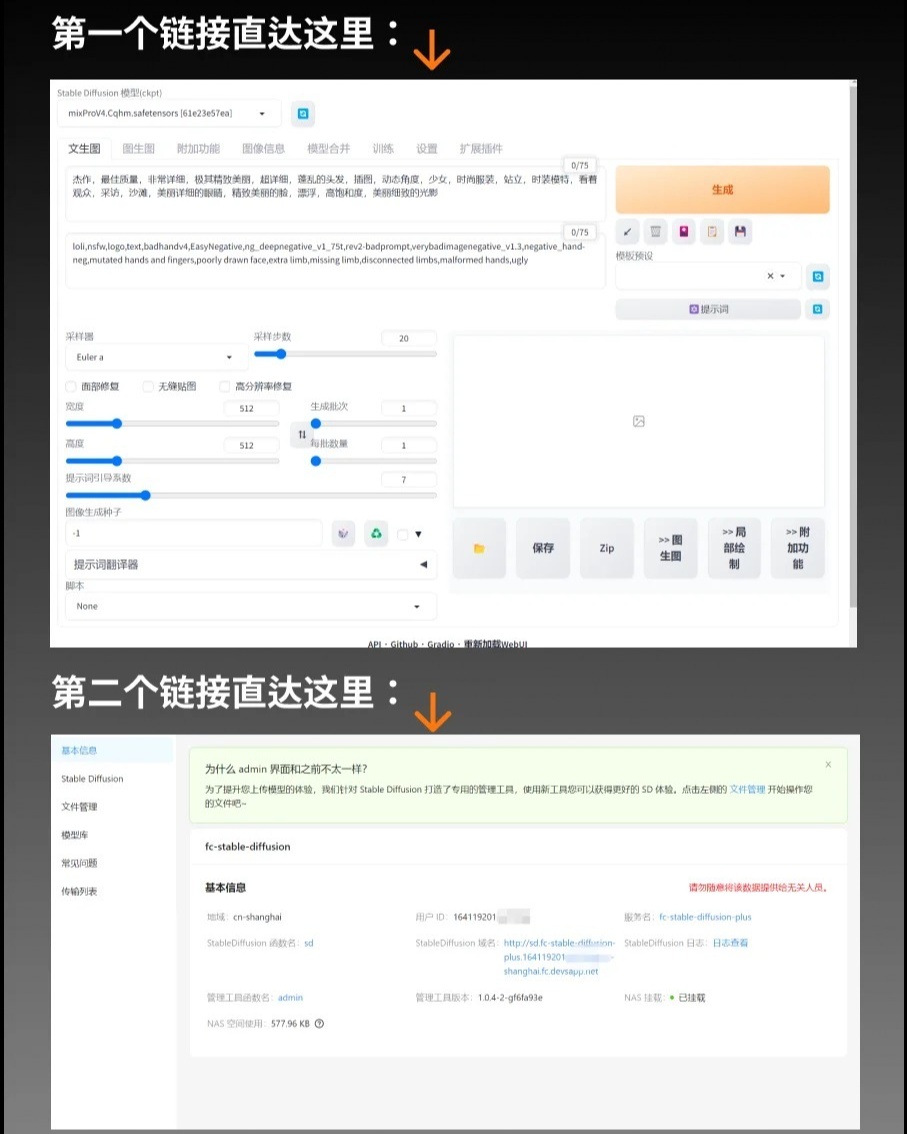Open the 扩展插件 tab
This screenshot has width=907, height=1134.
coord(481,148)
